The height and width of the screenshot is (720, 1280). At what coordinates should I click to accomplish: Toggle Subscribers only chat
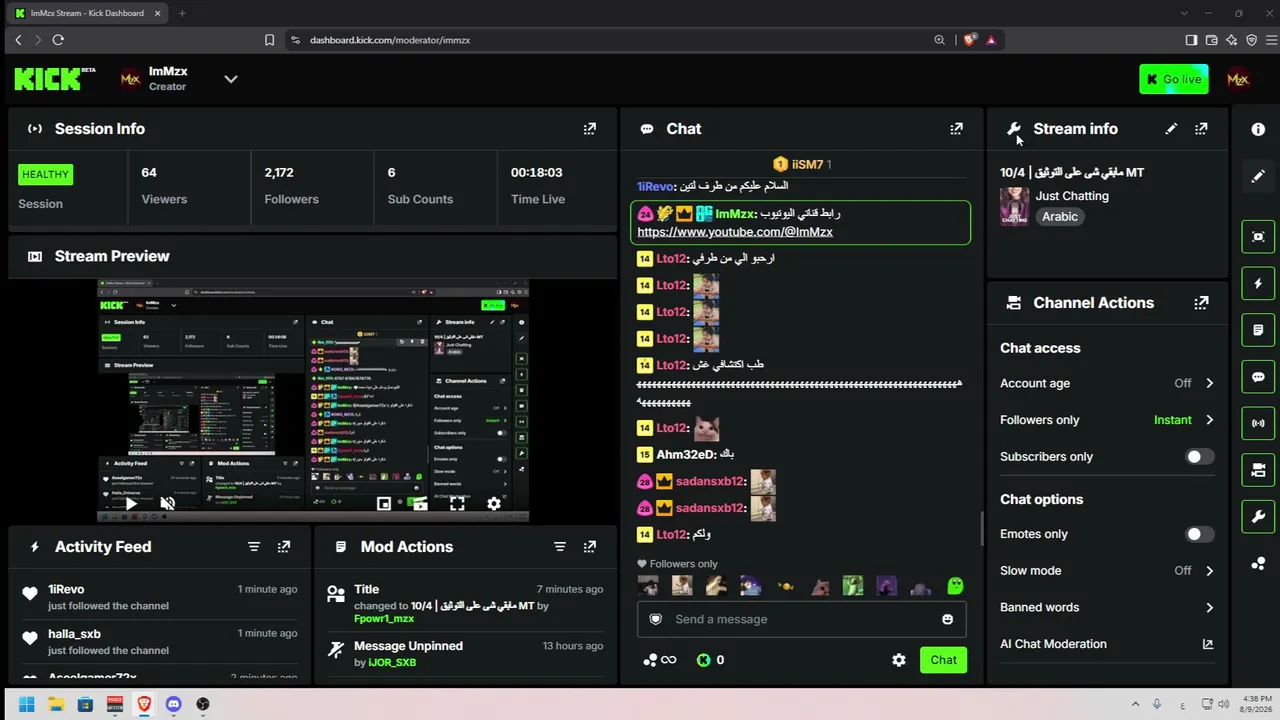(x=1199, y=457)
